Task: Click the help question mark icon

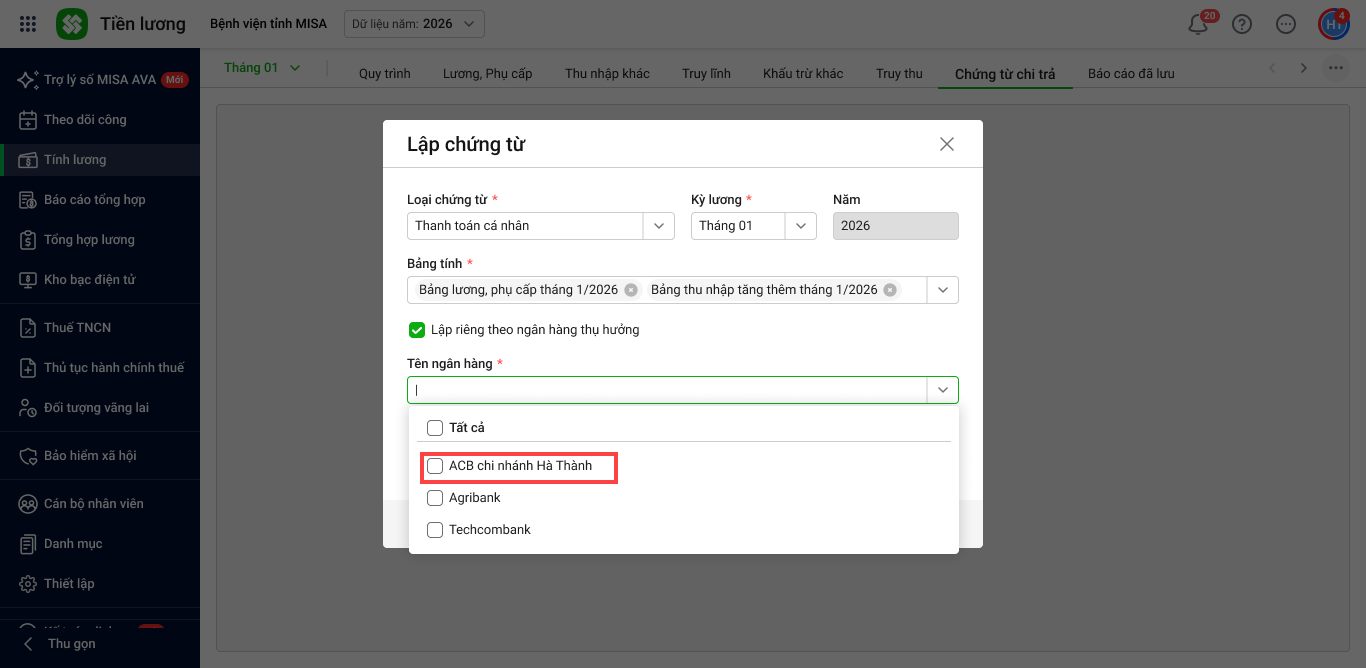Action: (1242, 25)
